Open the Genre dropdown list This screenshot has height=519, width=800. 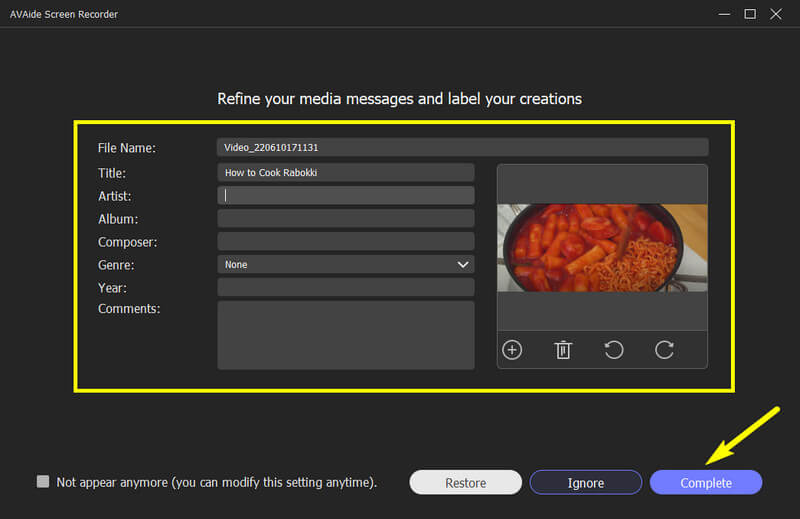[346, 264]
